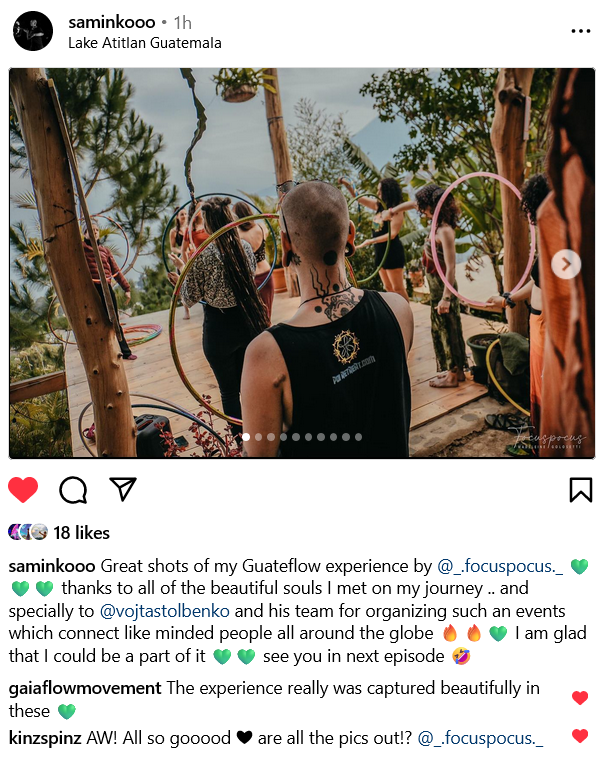
Task: Share post with paper plane icon
Action: [x=123, y=489]
